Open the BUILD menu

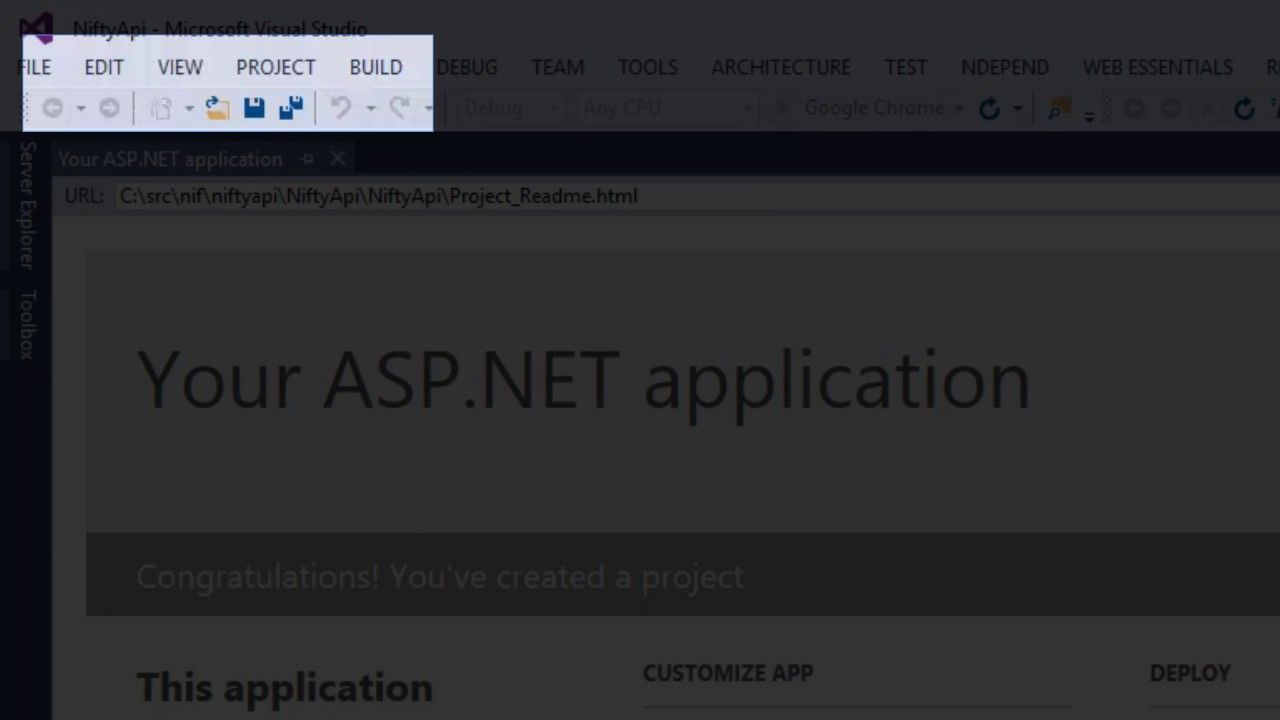pyautogui.click(x=376, y=67)
